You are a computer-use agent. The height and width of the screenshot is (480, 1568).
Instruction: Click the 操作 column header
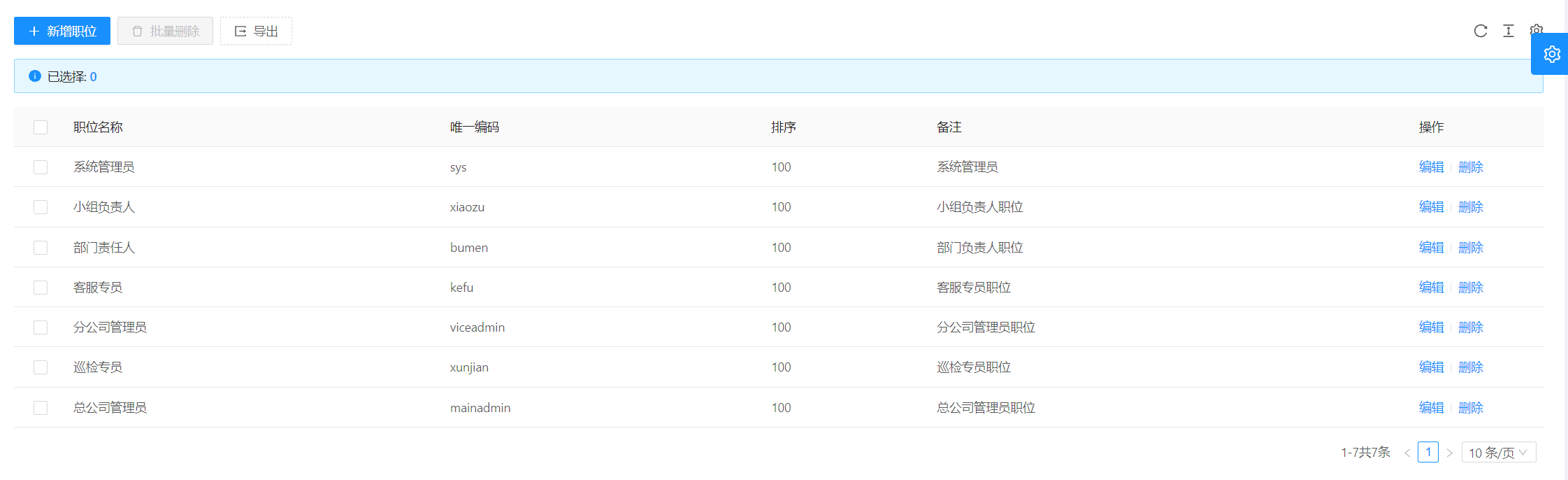(1431, 127)
